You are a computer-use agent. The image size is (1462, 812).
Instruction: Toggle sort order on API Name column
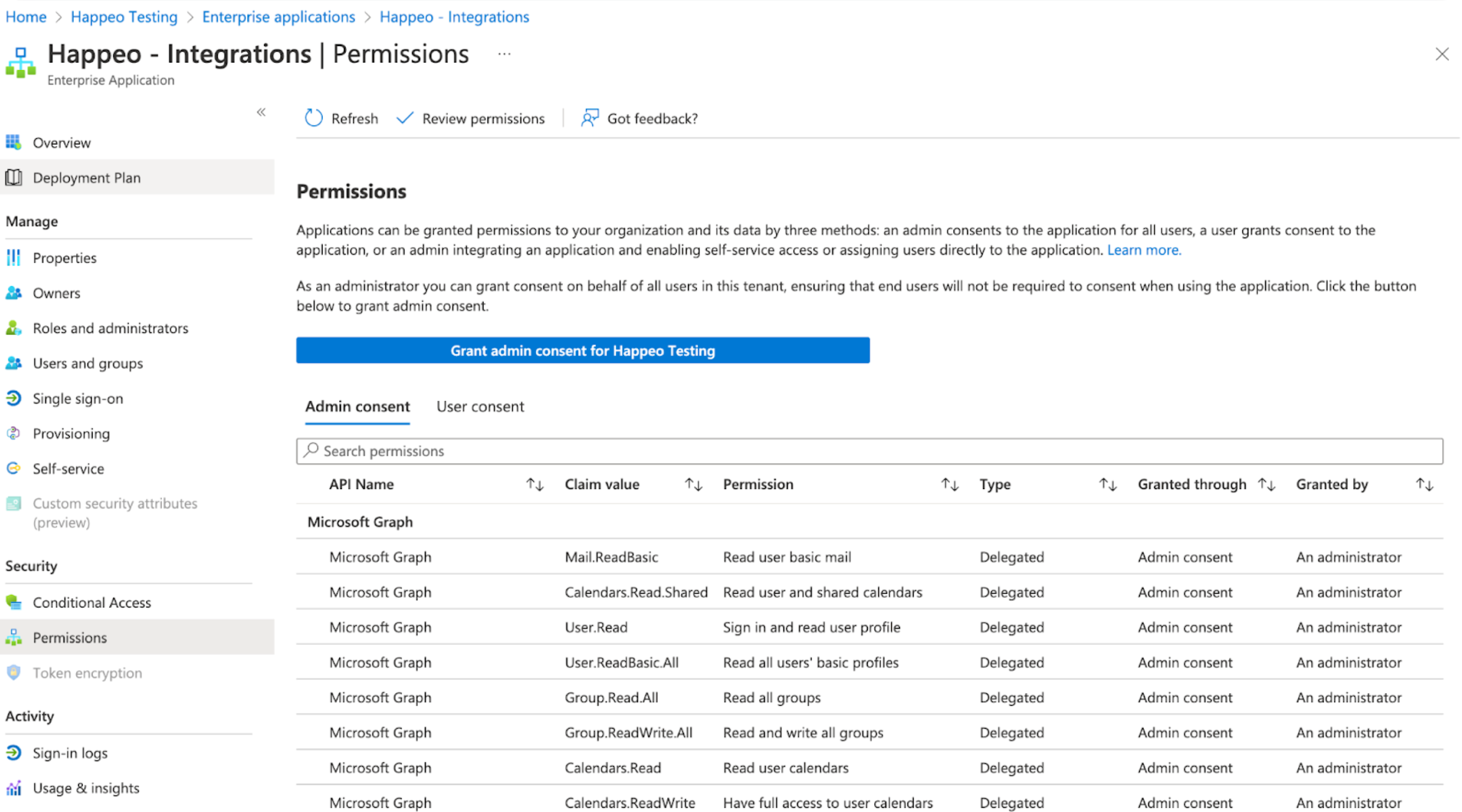click(534, 484)
